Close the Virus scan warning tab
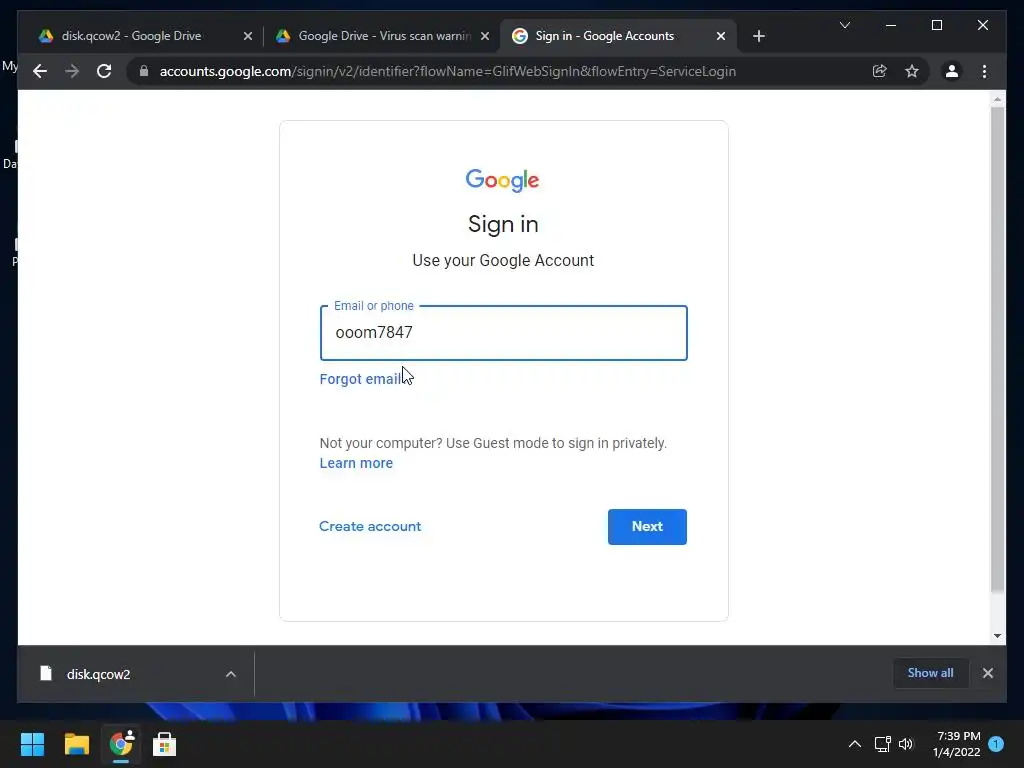1024x768 pixels. click(x=485, y=36)
